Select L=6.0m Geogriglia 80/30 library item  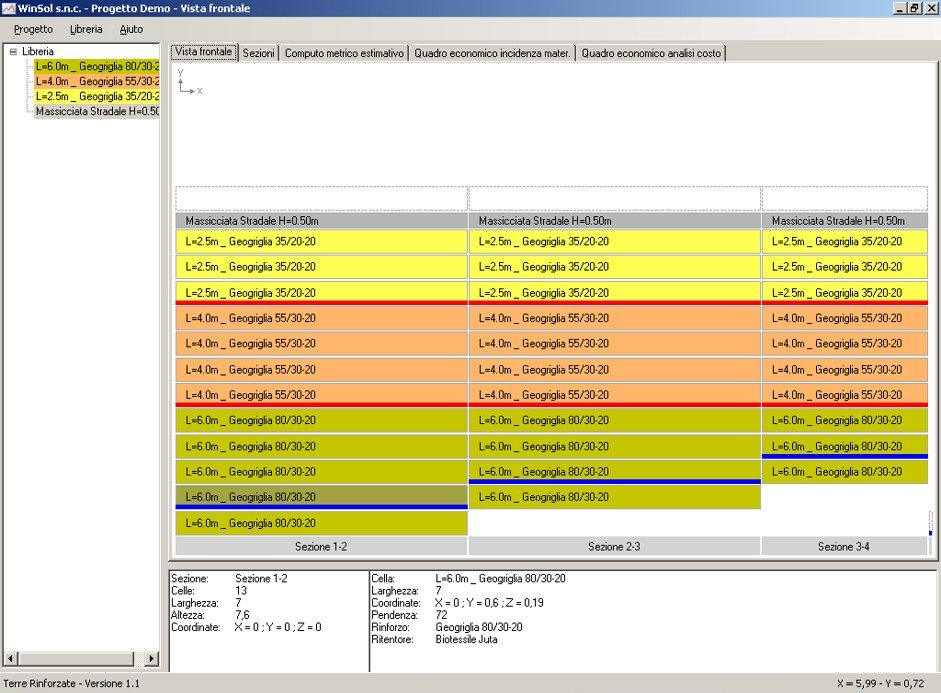97,66
